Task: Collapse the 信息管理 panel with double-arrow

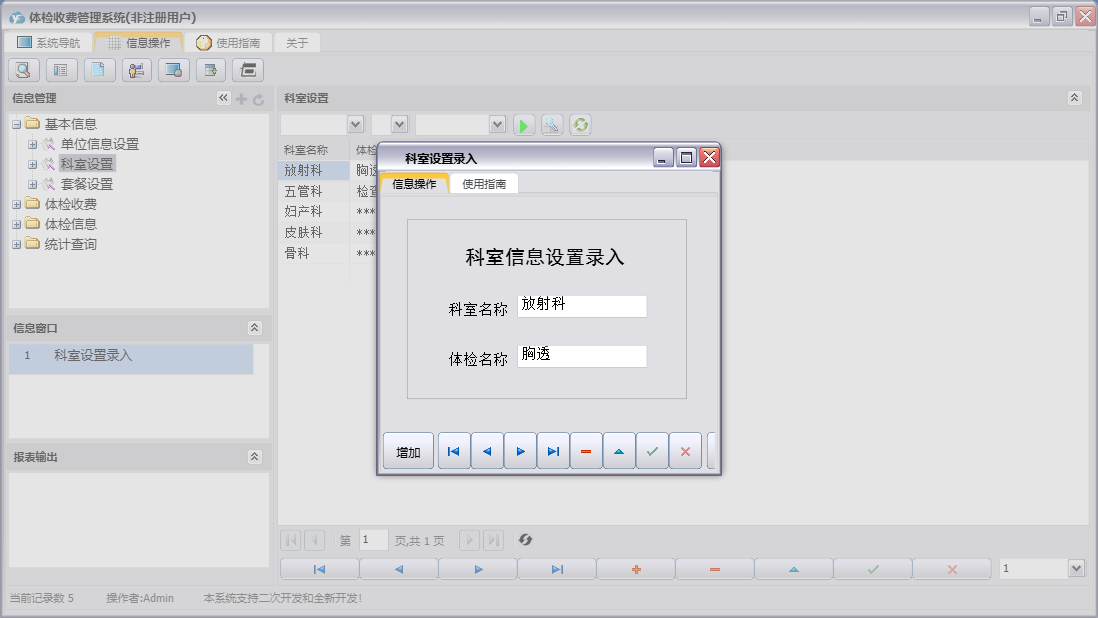Action: tap(223, 98)
